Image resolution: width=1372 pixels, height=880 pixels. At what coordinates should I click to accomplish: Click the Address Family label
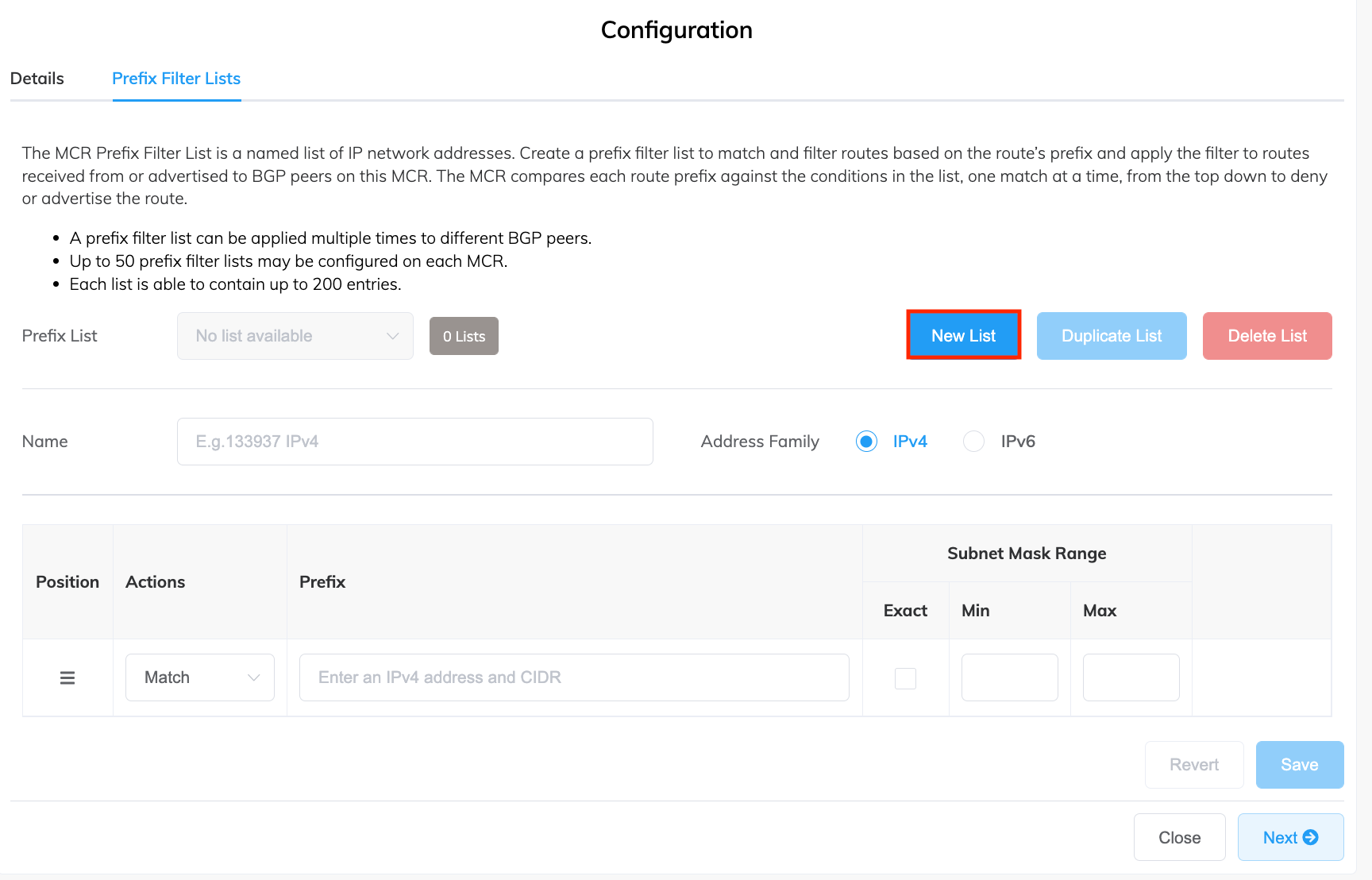coord(760,442)
